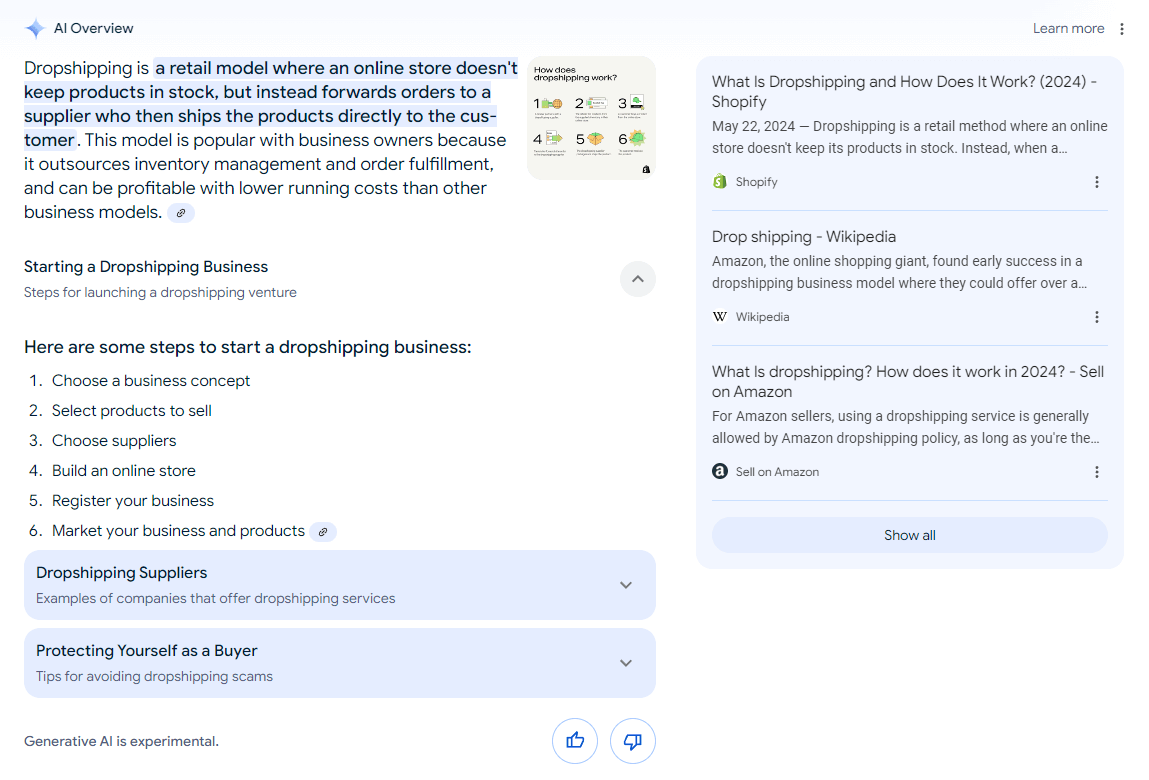Viewport: 1149px width, 780px height.
Task: Expand the Protecting Yourself as a Buyer section
Action: click(x=339, y=663)
